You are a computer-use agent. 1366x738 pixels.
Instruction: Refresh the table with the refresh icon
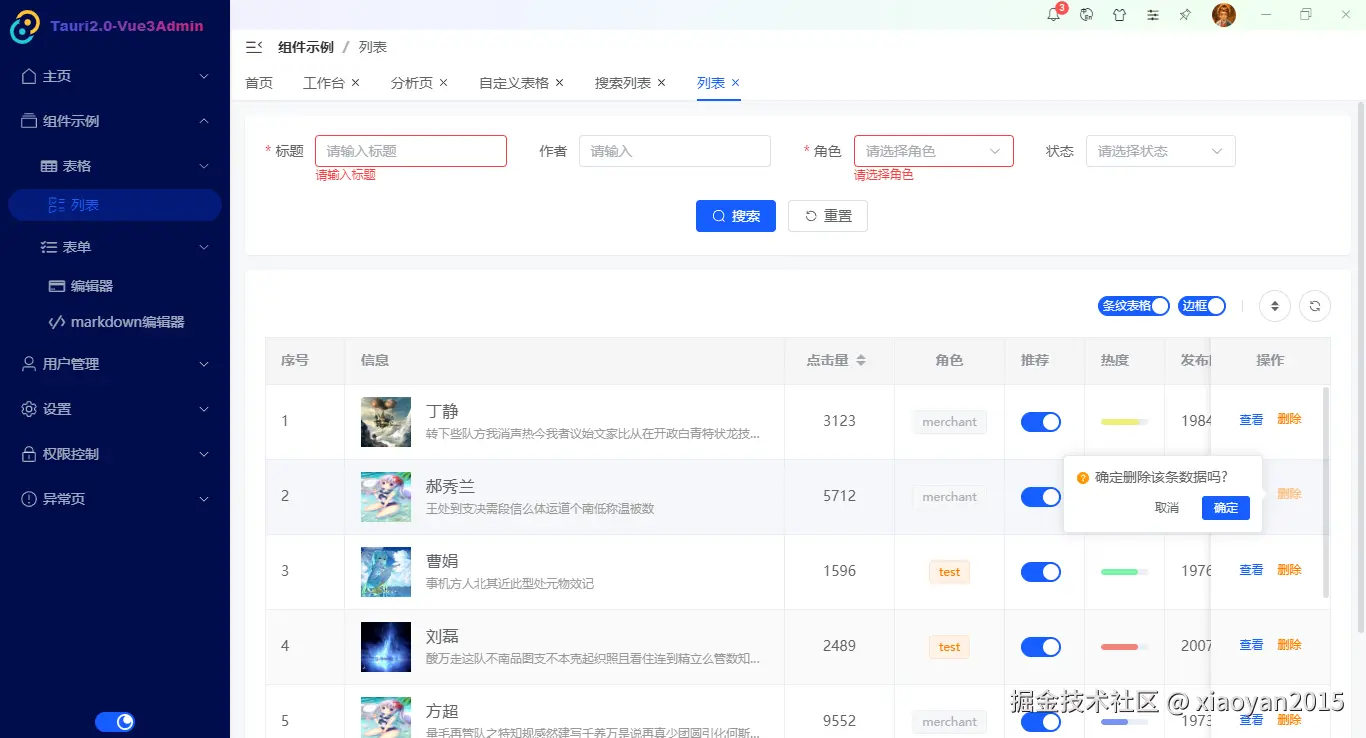click(1315, 305)
